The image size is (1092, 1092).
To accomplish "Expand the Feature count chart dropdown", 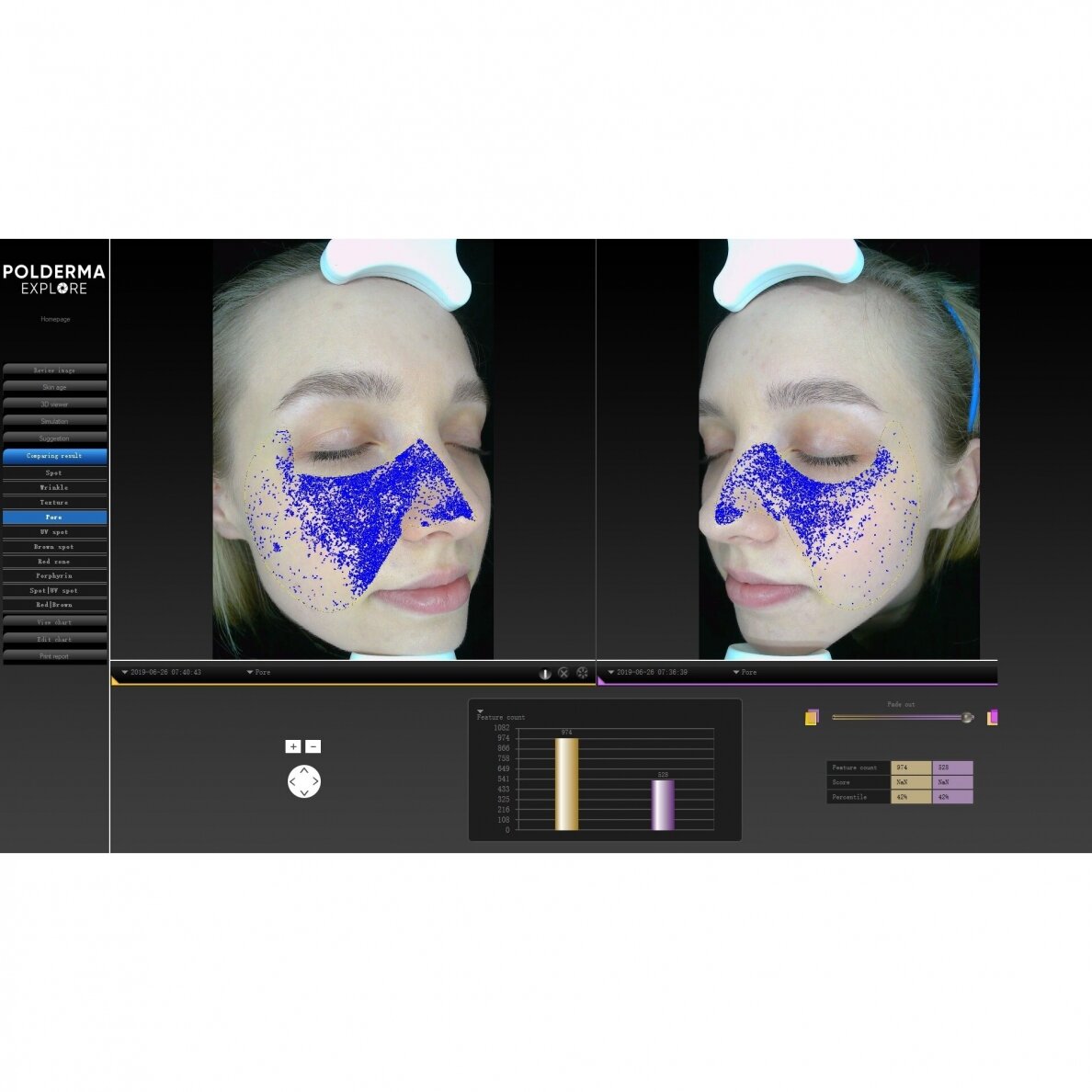I will click(480, 711).
